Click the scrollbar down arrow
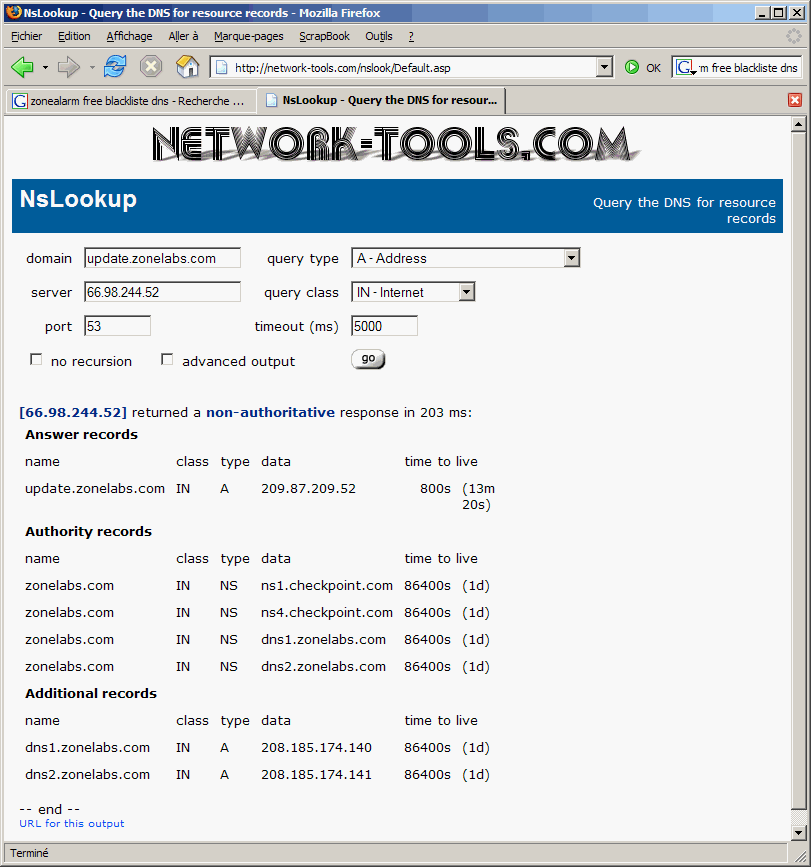 [x=798, y=832]
